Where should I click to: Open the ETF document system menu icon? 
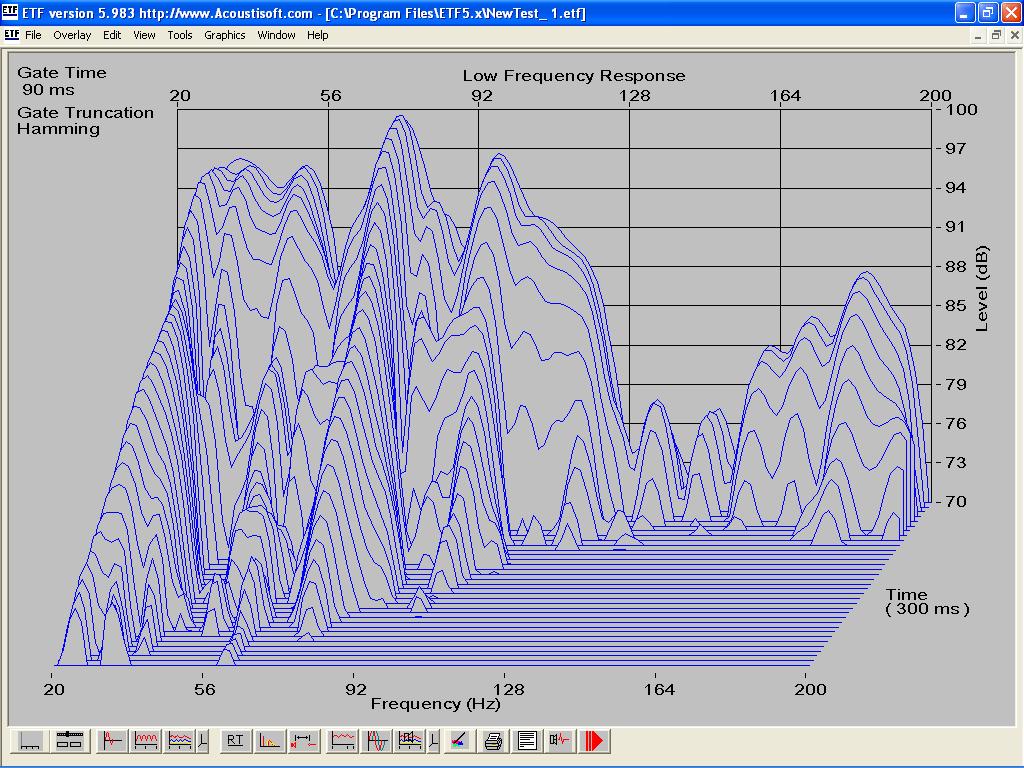pos(11,35)
